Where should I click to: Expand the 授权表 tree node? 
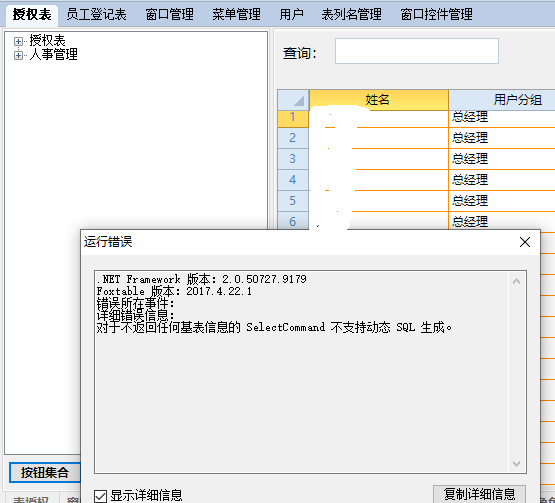(18, 41)
